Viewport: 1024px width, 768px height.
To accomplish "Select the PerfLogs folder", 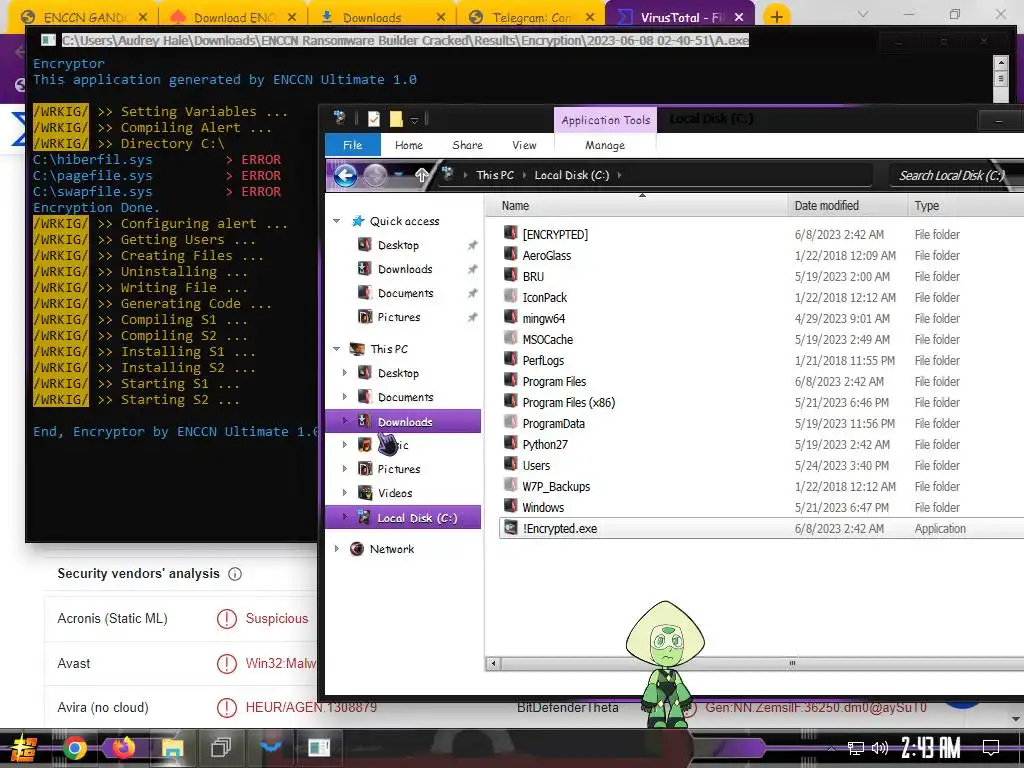I will (543, 360).
